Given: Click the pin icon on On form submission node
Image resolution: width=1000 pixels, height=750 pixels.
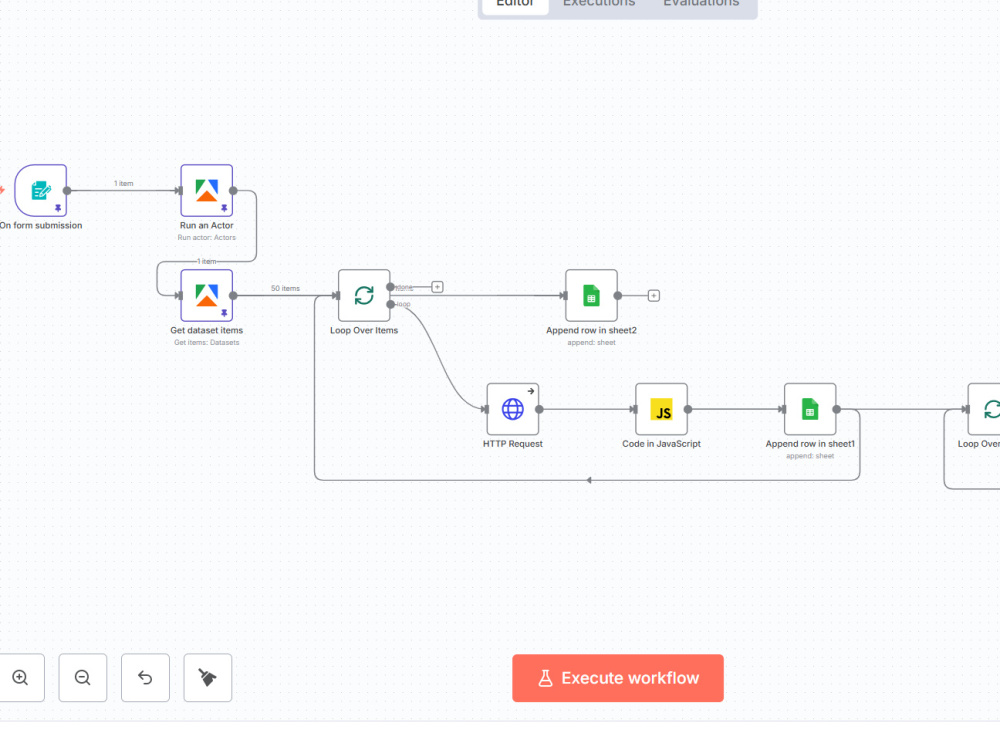Looking at the screenshot, I should [x=58, y=208].
